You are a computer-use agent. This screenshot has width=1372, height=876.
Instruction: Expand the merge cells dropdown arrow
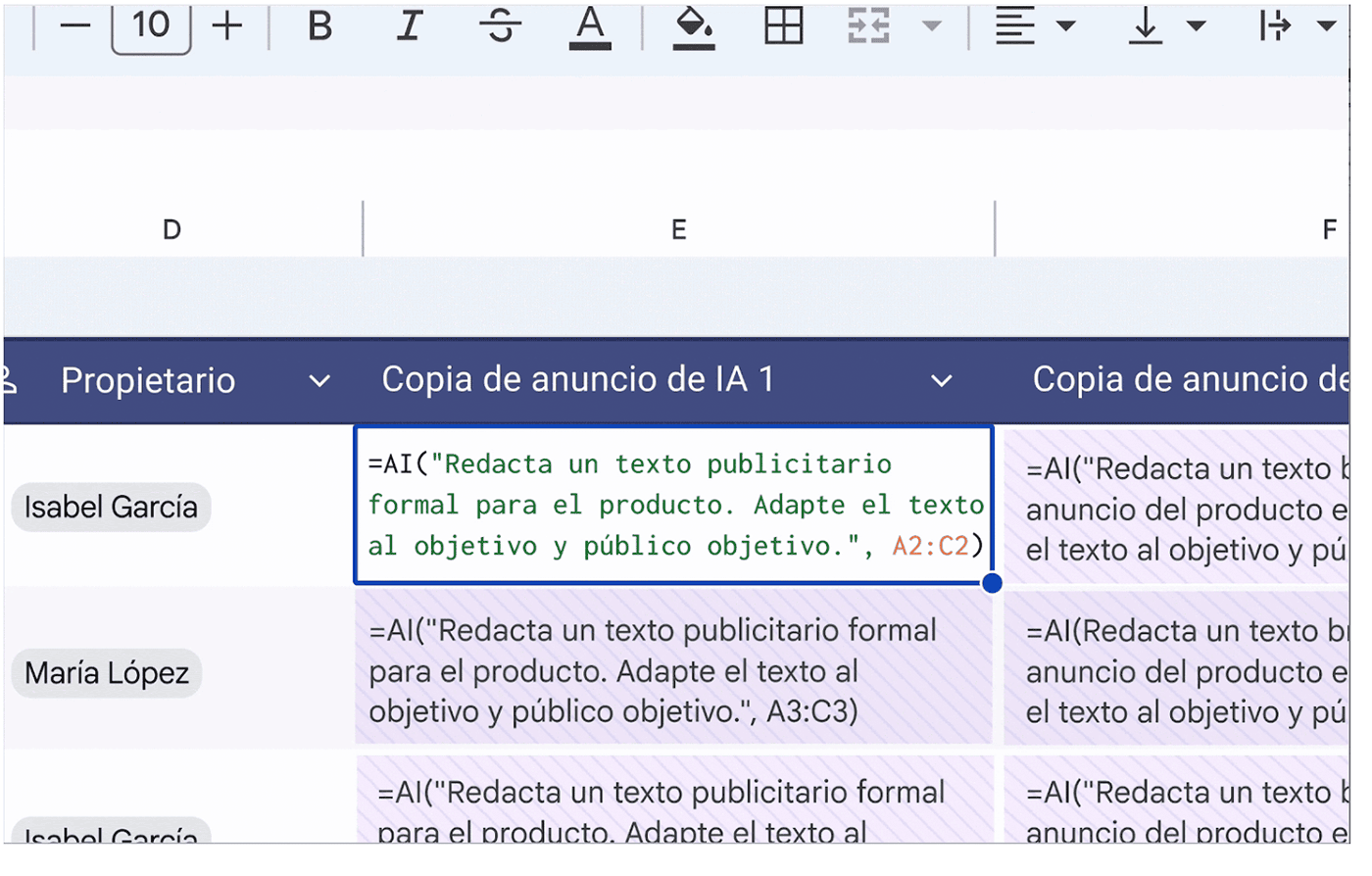click(x=932, y=26)
